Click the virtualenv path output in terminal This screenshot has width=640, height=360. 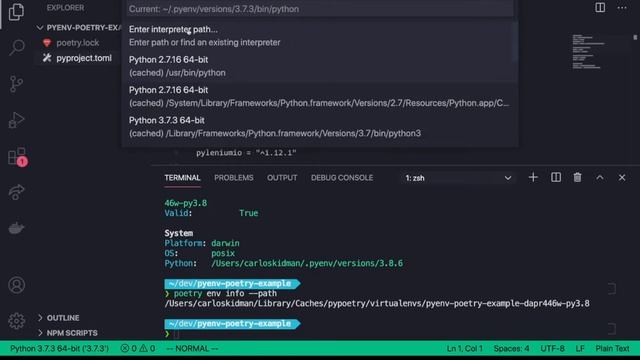click(377, 303)
